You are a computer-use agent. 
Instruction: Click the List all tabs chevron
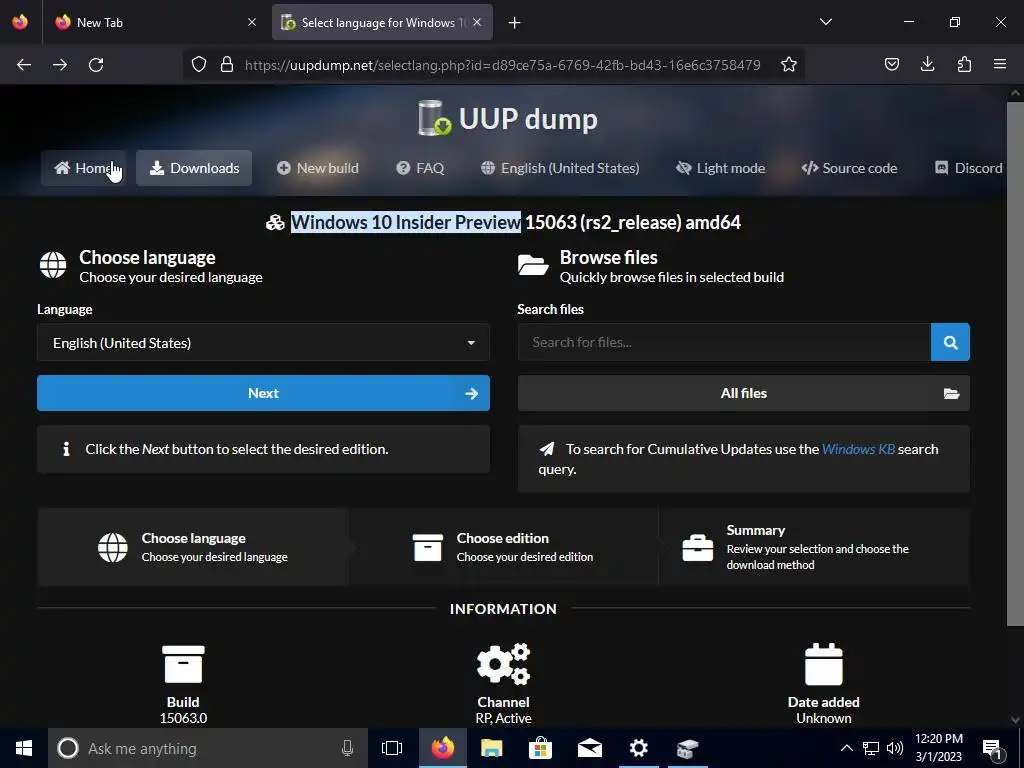[x=826, y=22]
